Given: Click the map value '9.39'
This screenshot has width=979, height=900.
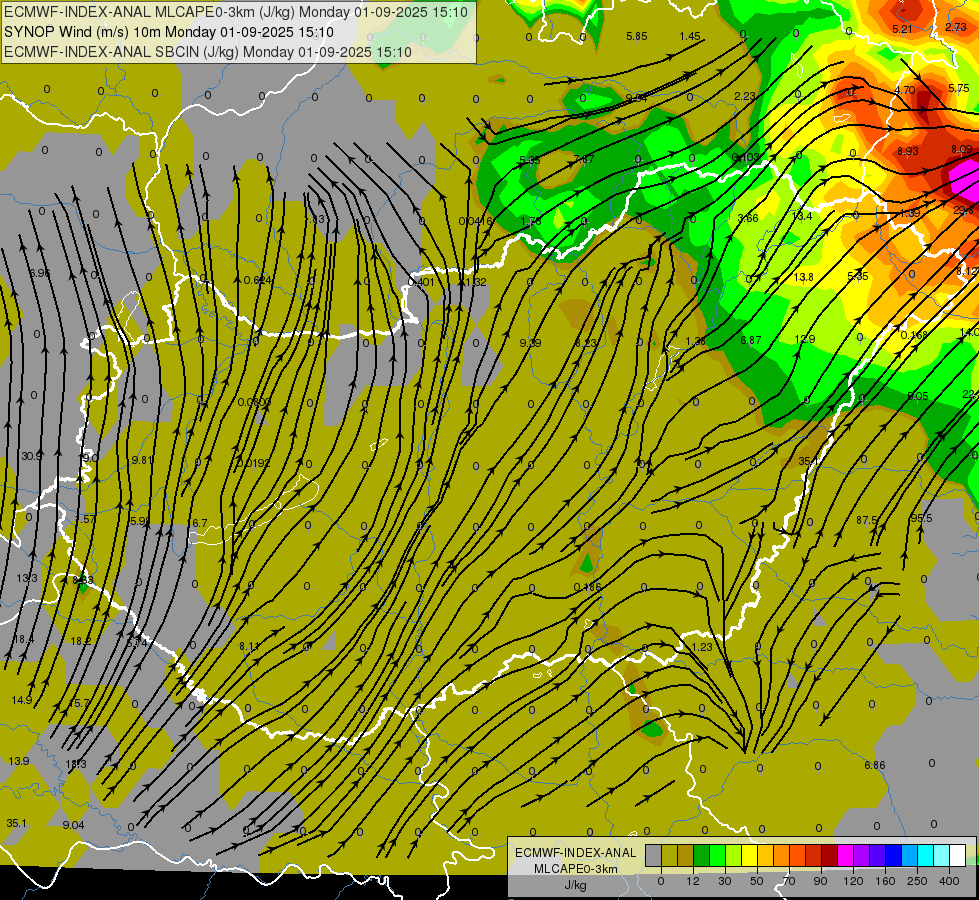Looking at the screenshot, I should pyautogui.click(x=530, y=343).
